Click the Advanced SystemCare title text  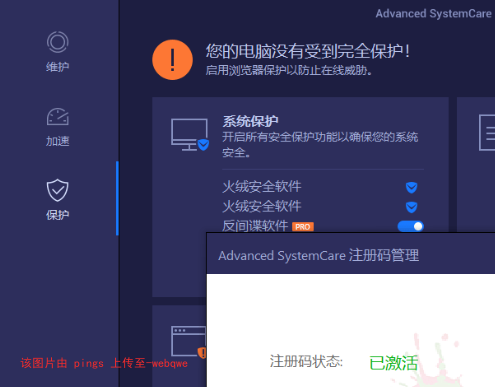click(x=433, y=14)
